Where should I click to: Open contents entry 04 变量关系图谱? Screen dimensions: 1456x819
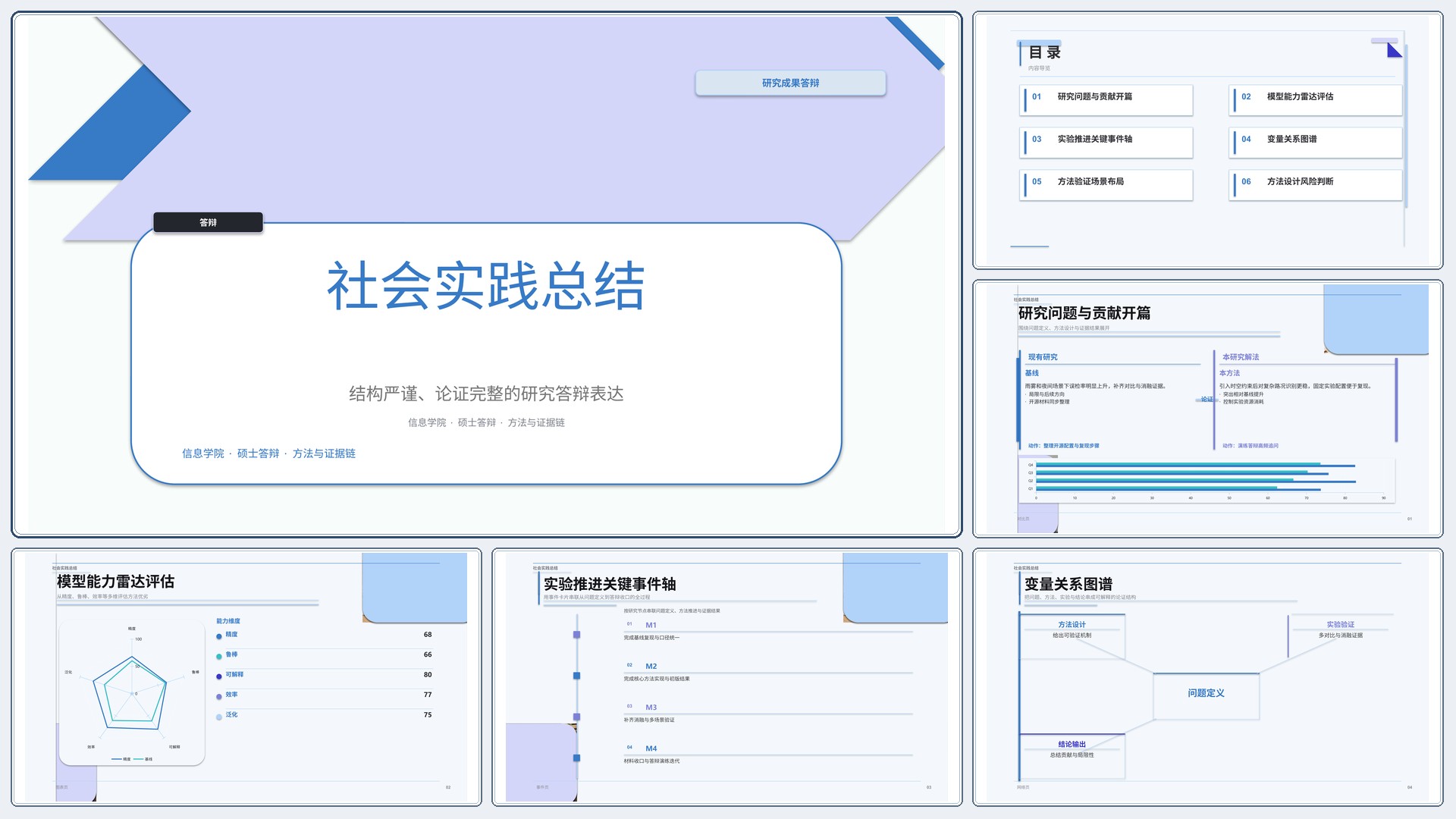point(1316,142)
